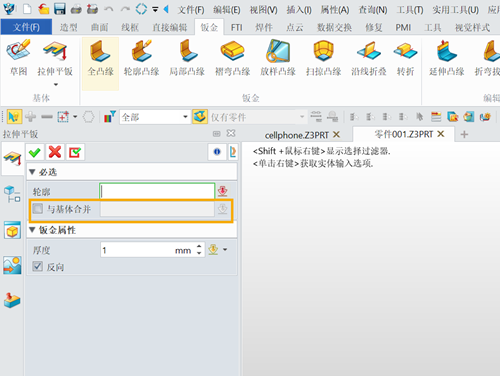
Task: Enable the 与基体合并 checkbox
Action: point(38,209)
